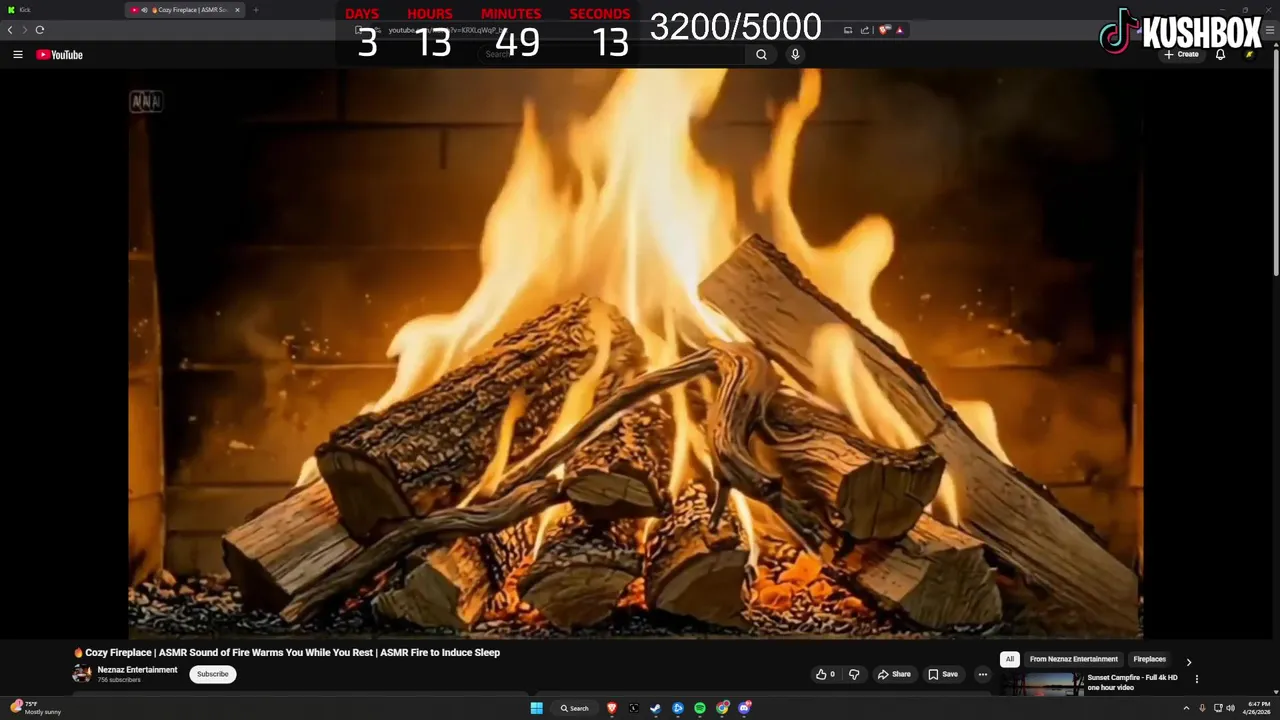The image size is (1280, 720).
Task: Go back in the browser
Action: point(10,30)
